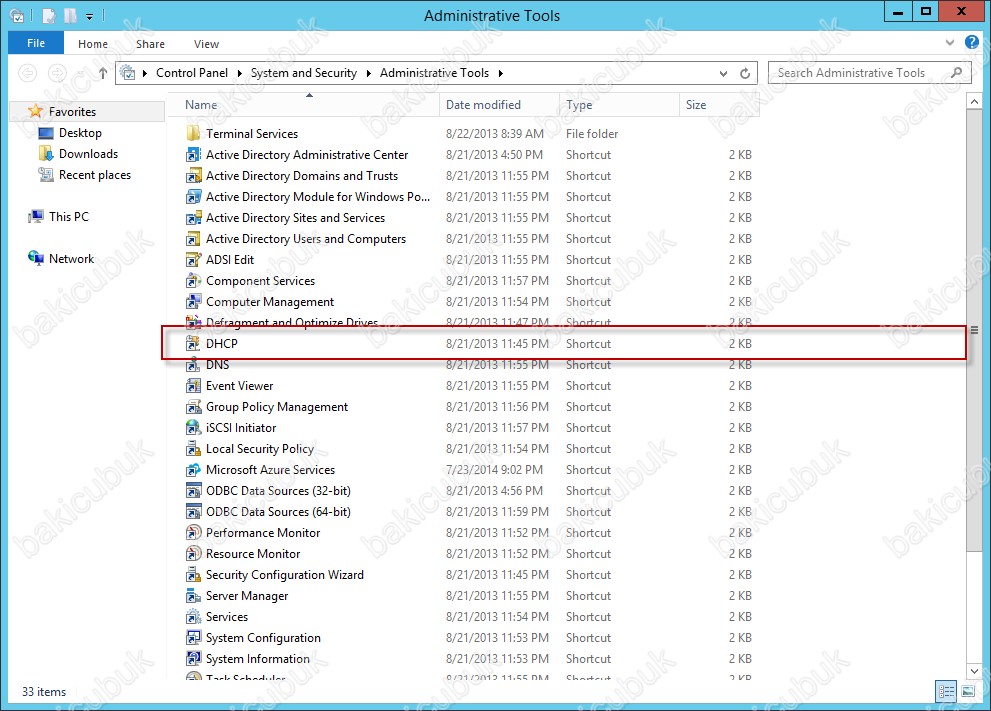Click the Refresh button in address bar
The height and width of the screenshot is (711, 991).
(745, 73)
